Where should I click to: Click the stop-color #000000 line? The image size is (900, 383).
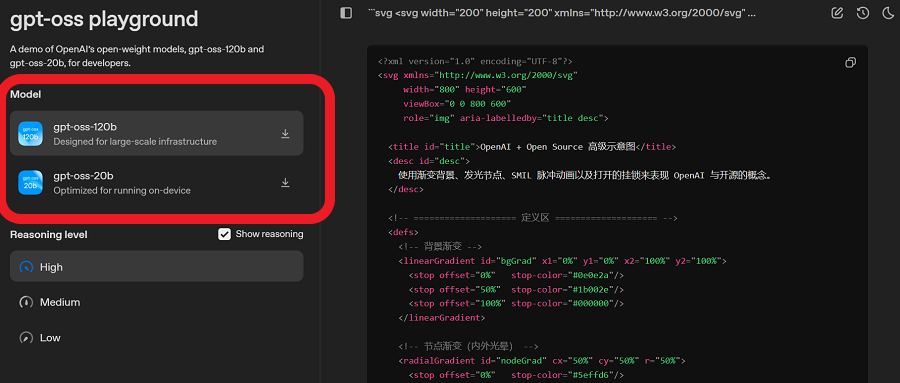click(x=517, y=303)
